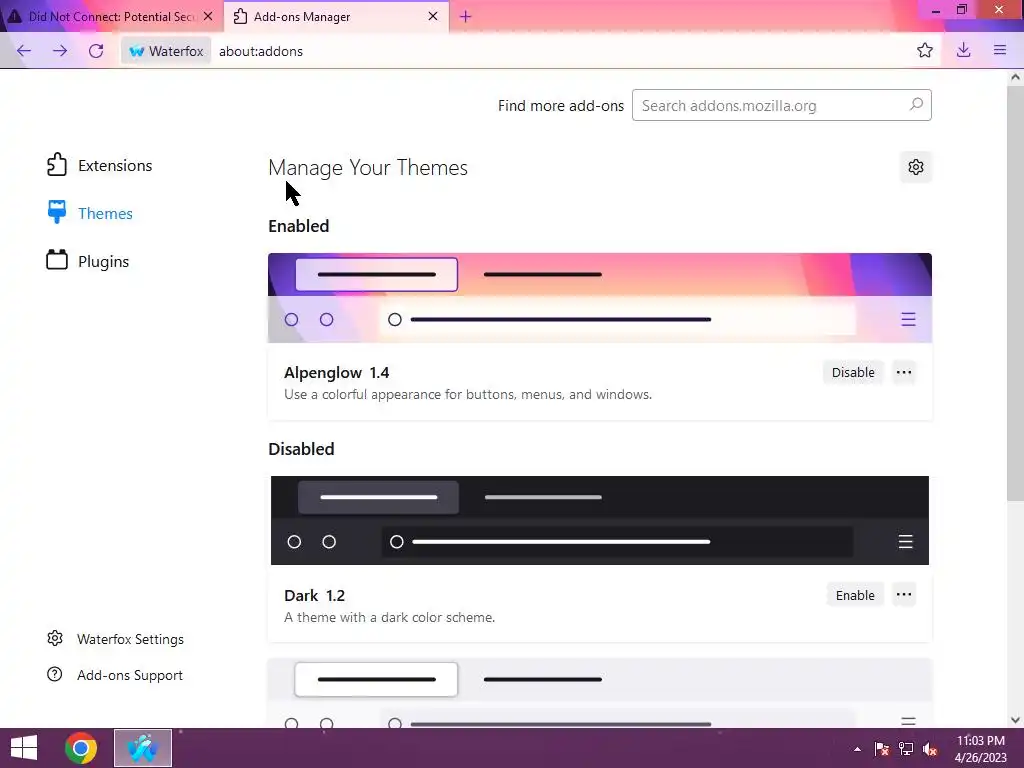Click the Waterfox taskbar button

(143, 748)
